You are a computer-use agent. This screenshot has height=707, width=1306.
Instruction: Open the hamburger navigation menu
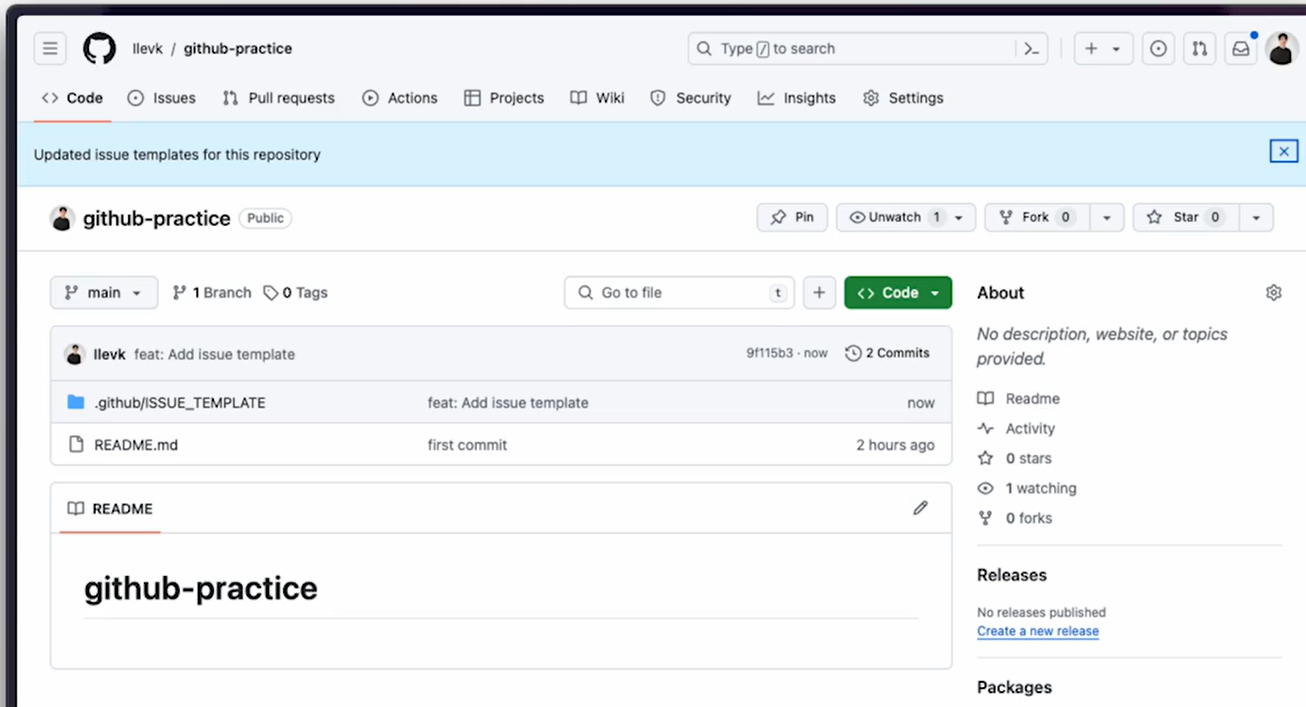pyautogui.click(x=50, y=48)
